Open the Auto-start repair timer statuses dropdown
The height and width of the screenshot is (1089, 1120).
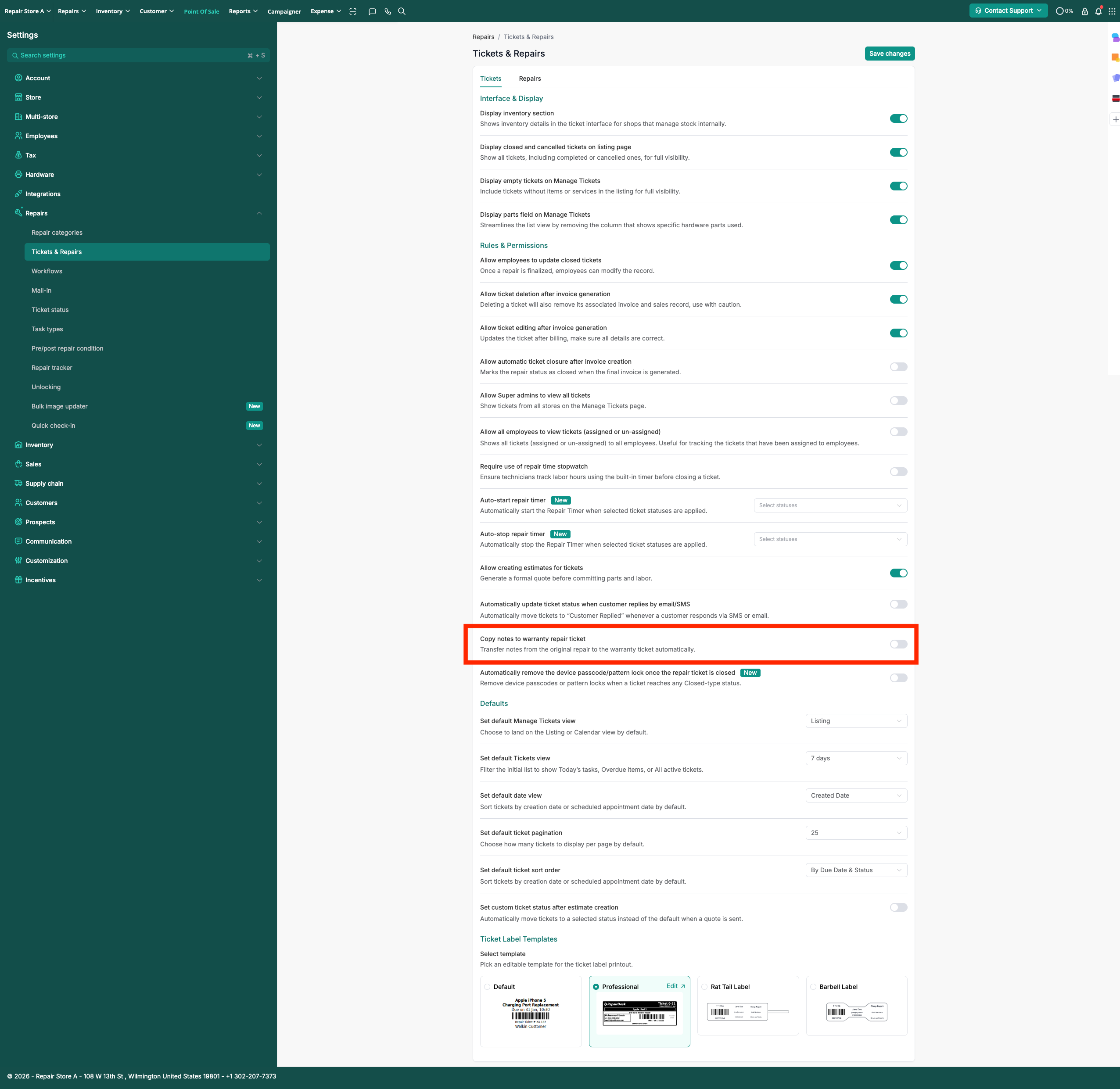tap(829, 505)
